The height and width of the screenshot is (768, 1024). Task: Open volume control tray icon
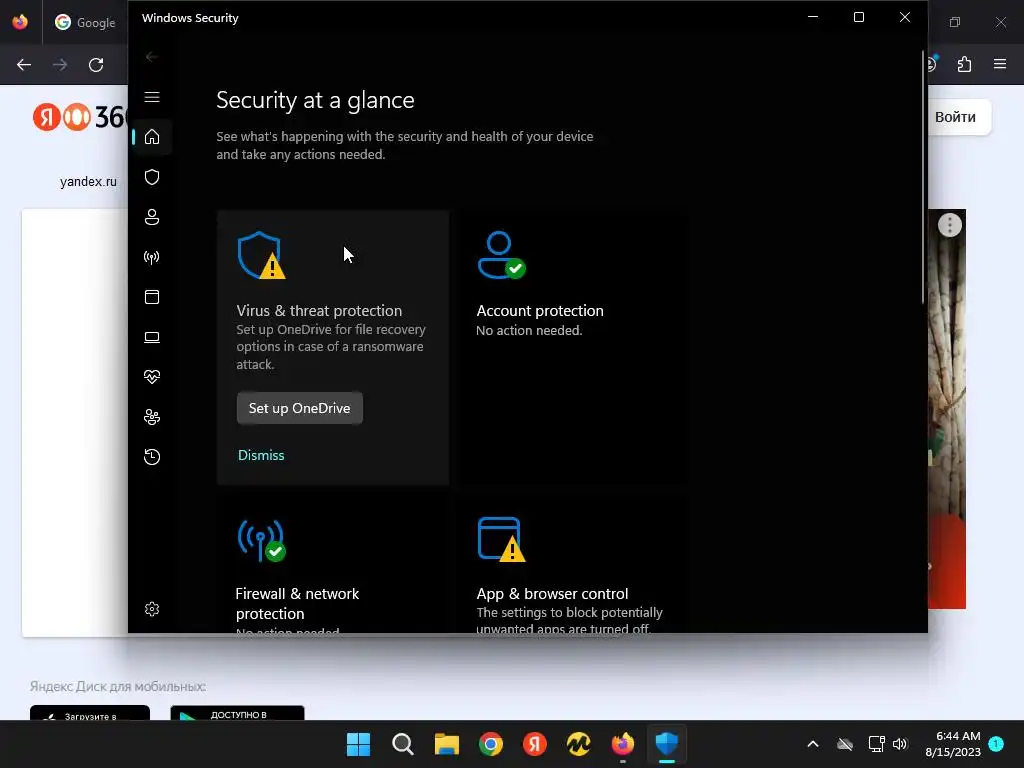(900, 744)
